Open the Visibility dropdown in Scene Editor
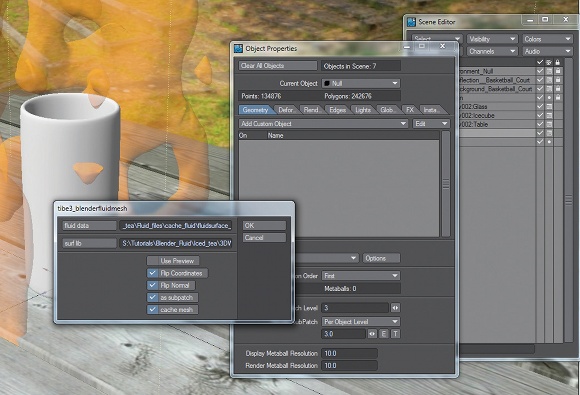580x395 pixels. click(492, 39)
